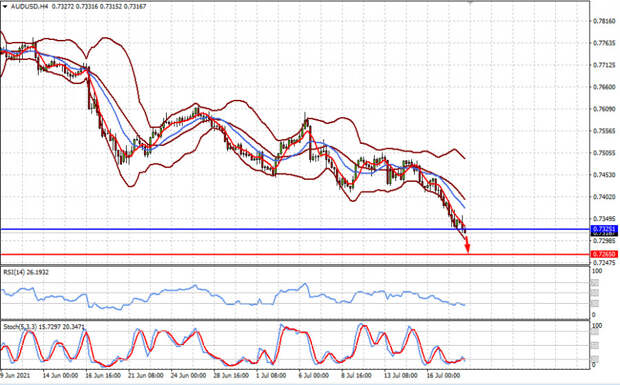The width and height of the screenshot is (620, 385).
Task: Click the 28 Jun 16:00 time label
Action: point(231,375)
